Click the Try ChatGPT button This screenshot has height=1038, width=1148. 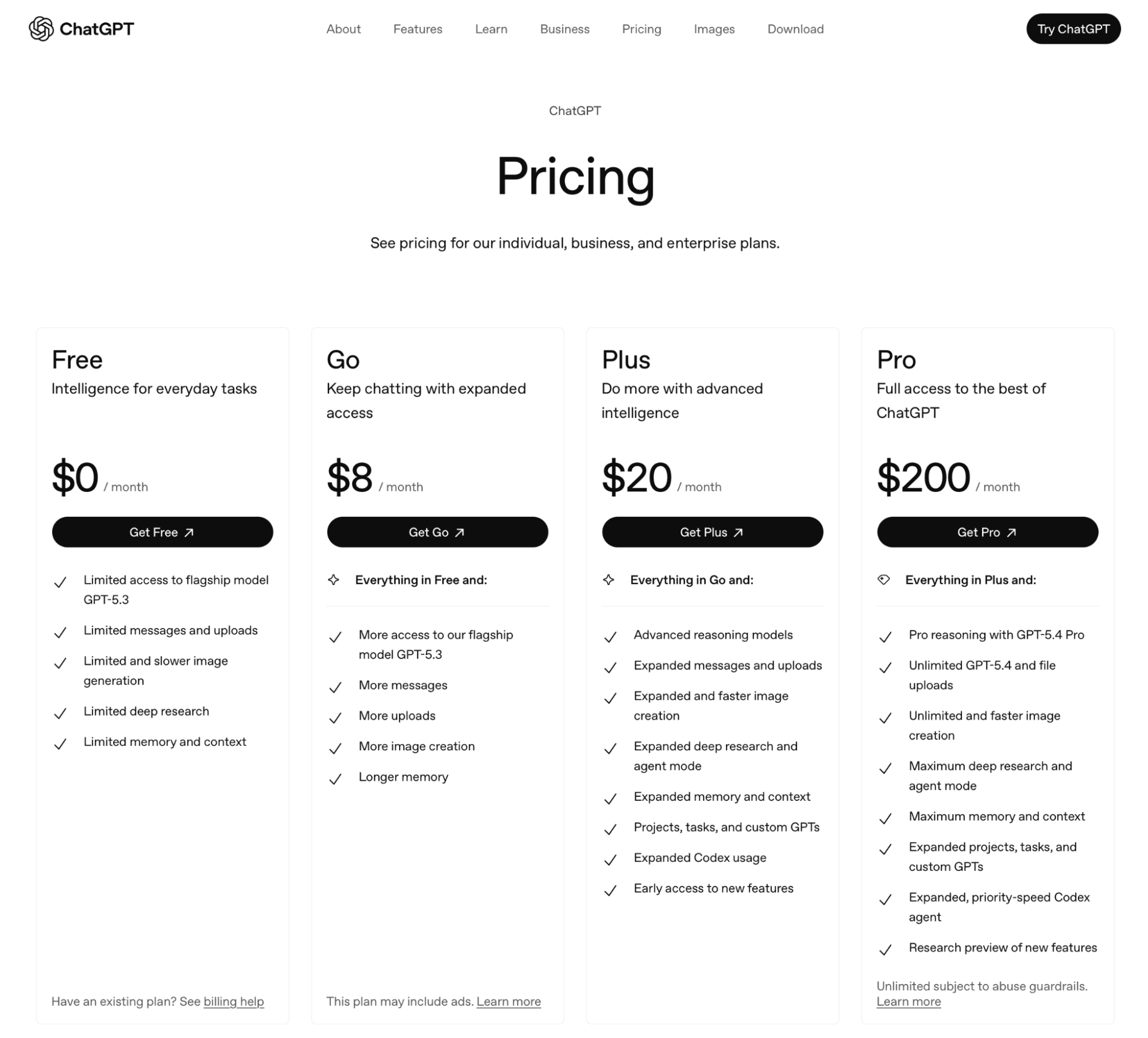point(1073,29)
